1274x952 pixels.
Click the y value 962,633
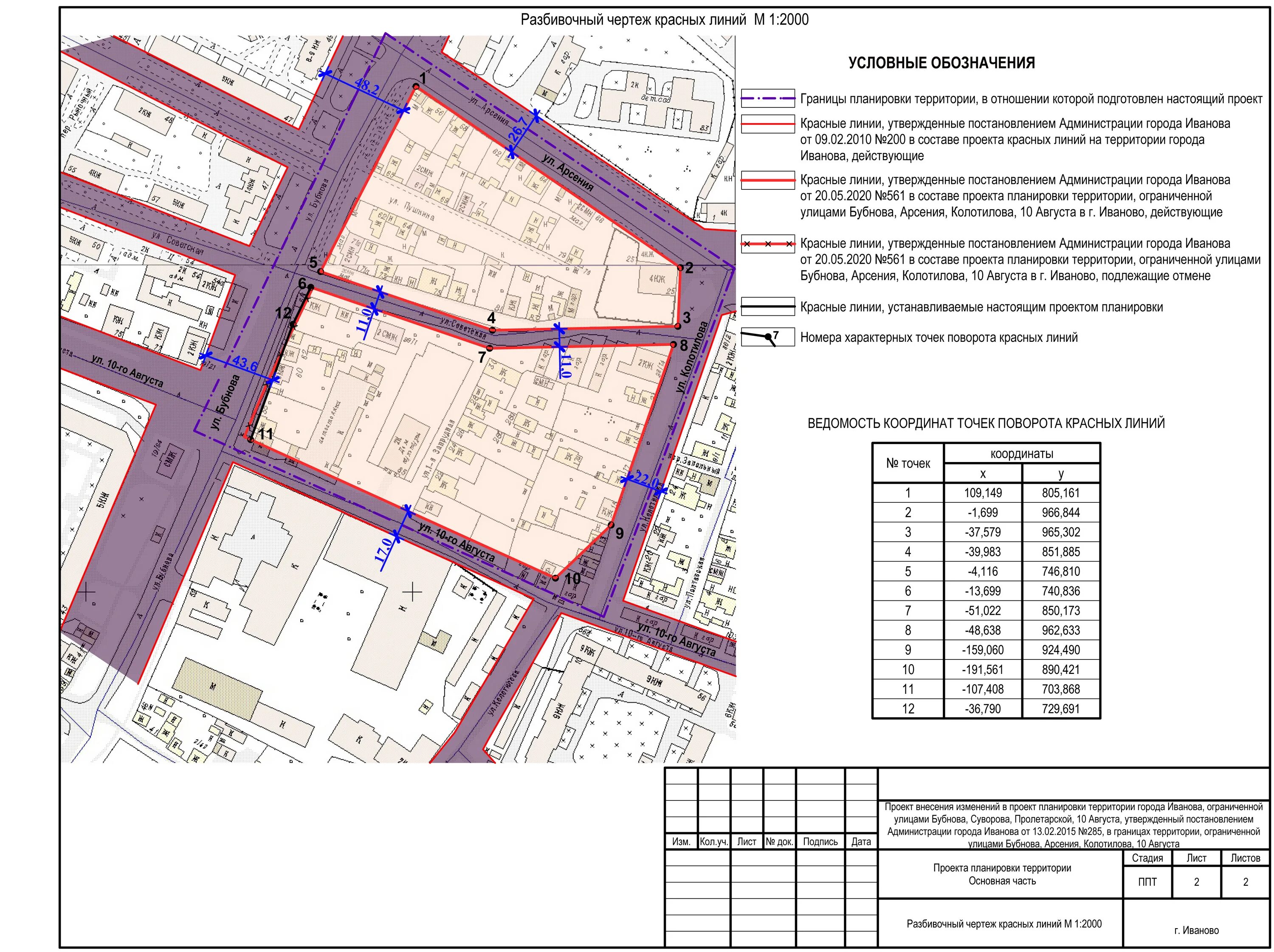[1061, 630]
